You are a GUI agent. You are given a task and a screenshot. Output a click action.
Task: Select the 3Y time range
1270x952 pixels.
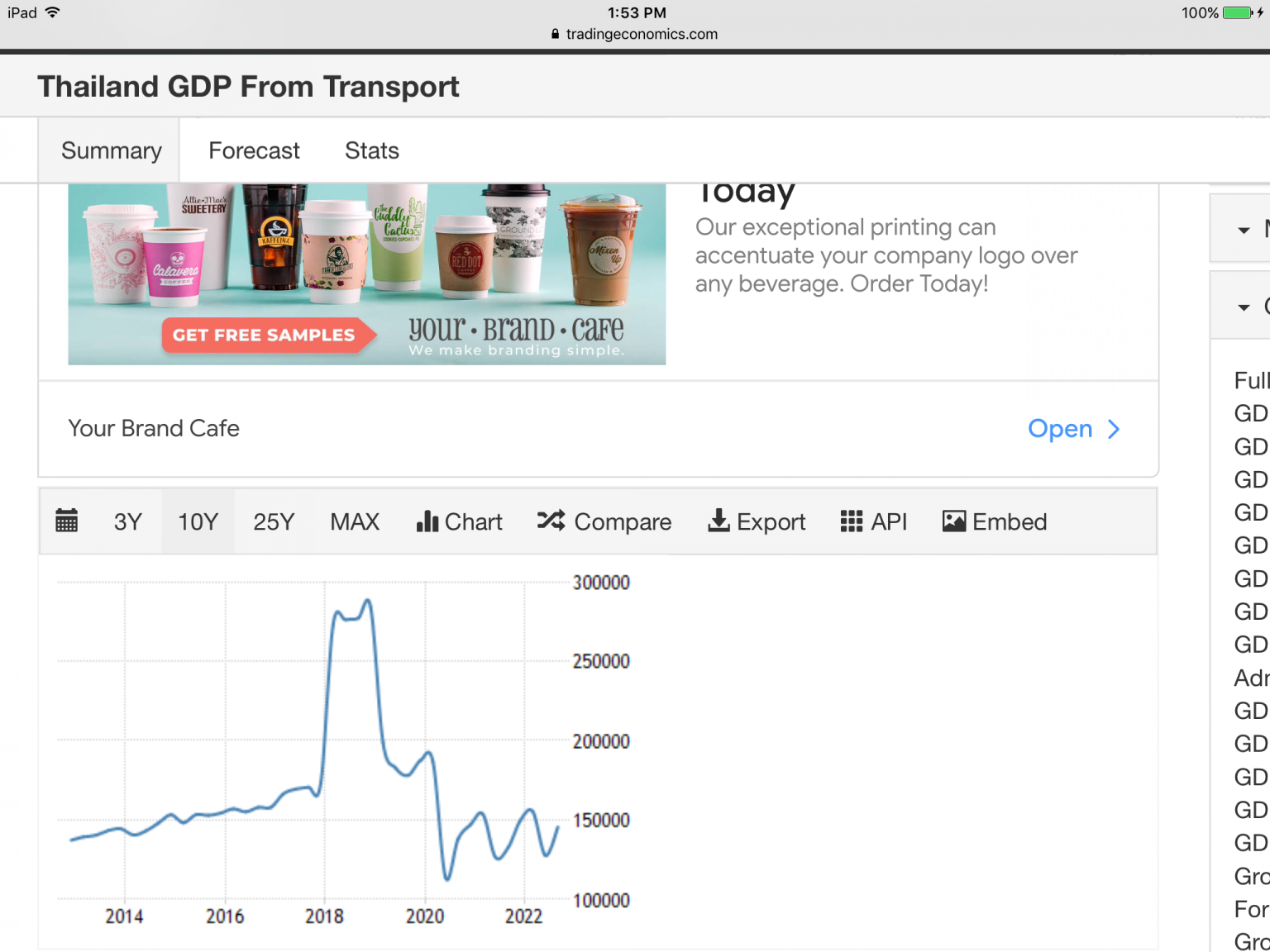[x=128, y=521]
